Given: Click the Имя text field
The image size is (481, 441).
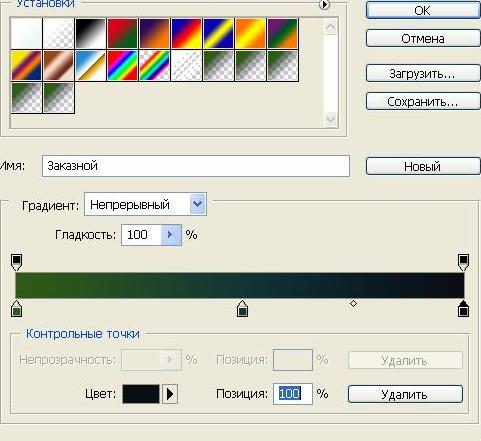Looking at the screenshot, I should click(196, 166).
